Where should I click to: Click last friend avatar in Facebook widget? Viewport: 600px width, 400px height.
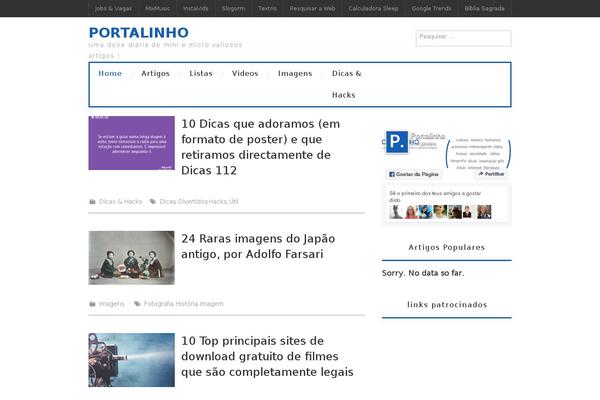(x=484, y=212)
